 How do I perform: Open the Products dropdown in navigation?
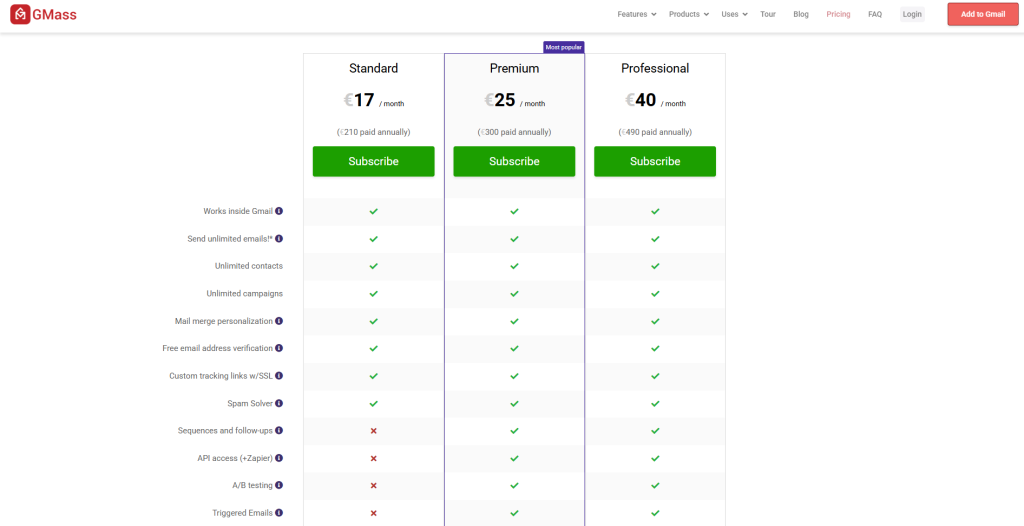[x=688, y=14]
